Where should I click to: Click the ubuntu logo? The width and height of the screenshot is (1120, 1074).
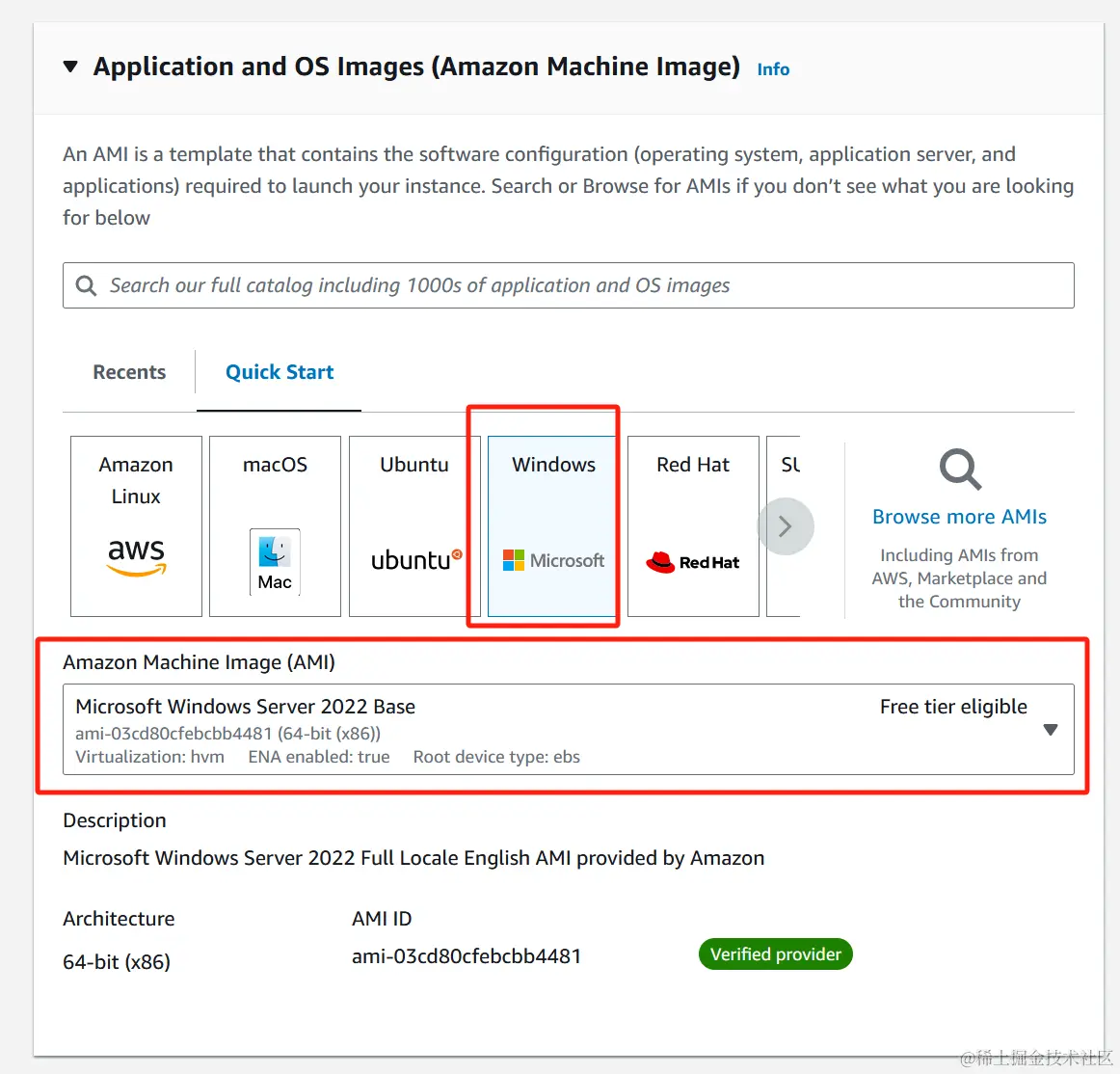click(416, 560)
